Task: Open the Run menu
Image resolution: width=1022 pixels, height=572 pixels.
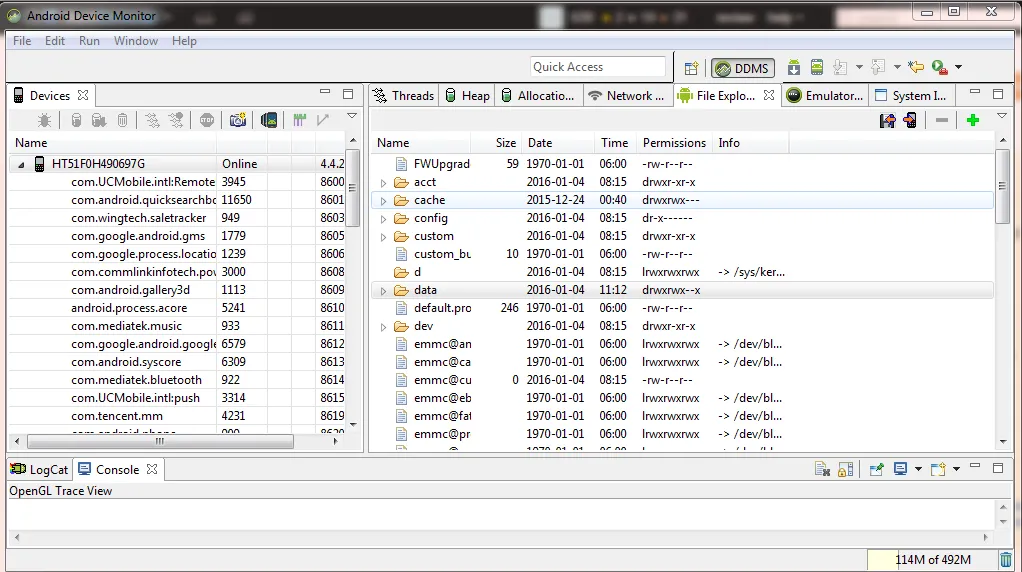Action: [89, 40]
